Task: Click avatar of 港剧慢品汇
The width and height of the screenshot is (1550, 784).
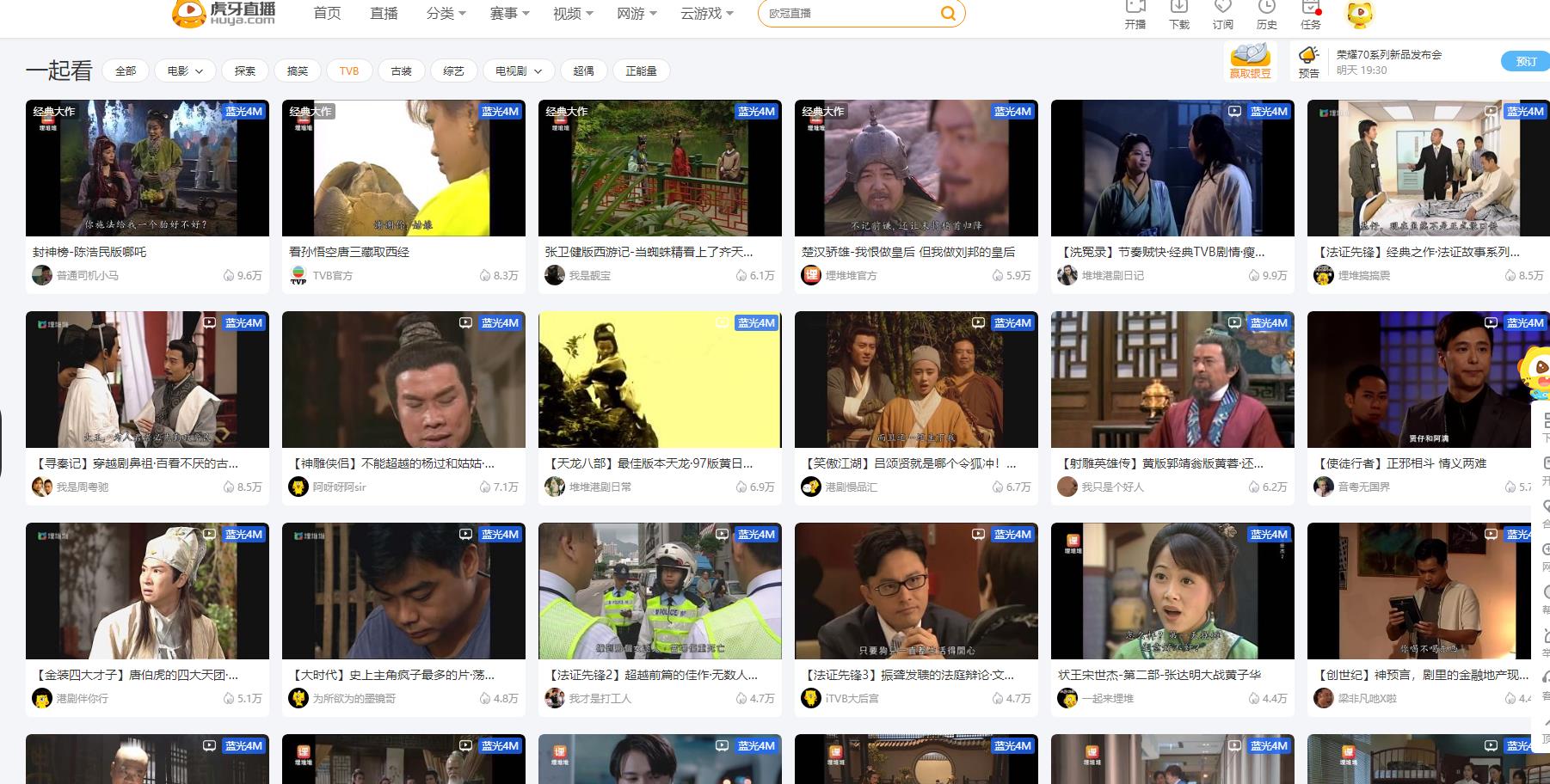Action: 811,487
